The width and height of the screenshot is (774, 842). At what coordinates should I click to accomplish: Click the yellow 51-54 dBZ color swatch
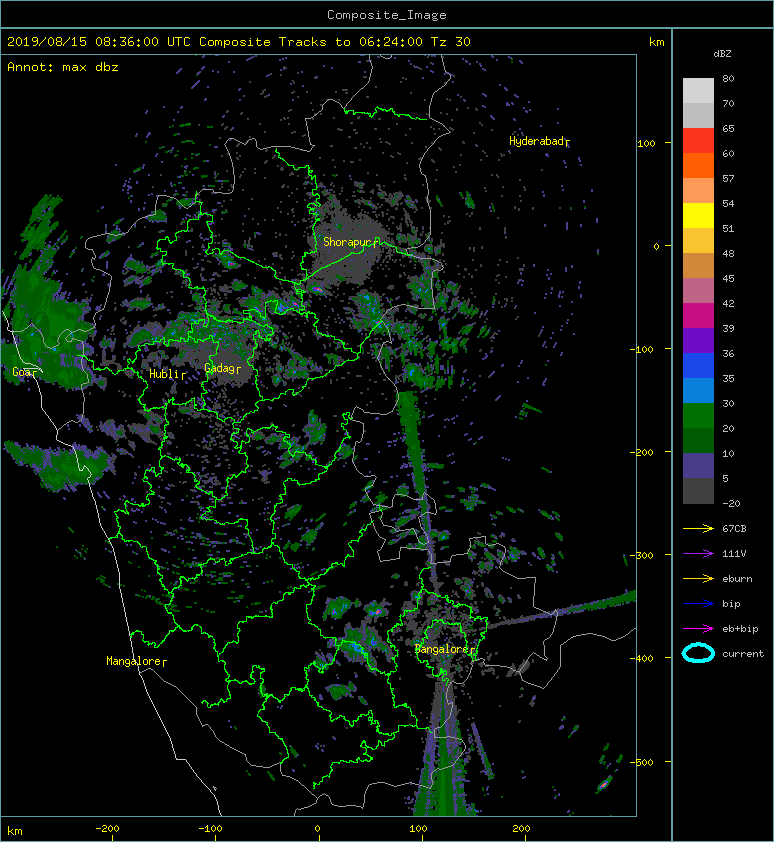pos(698,216)
